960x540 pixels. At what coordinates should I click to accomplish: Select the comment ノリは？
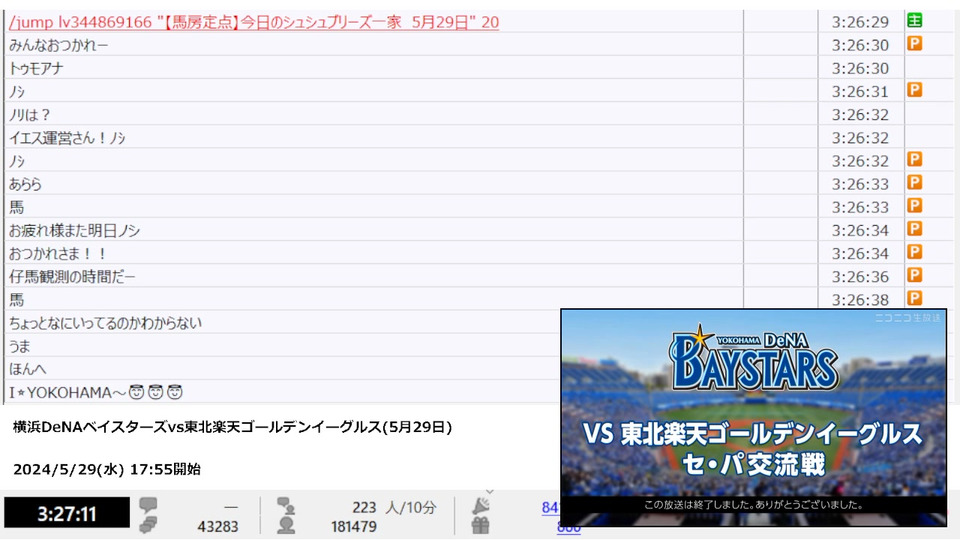(29, 115)
